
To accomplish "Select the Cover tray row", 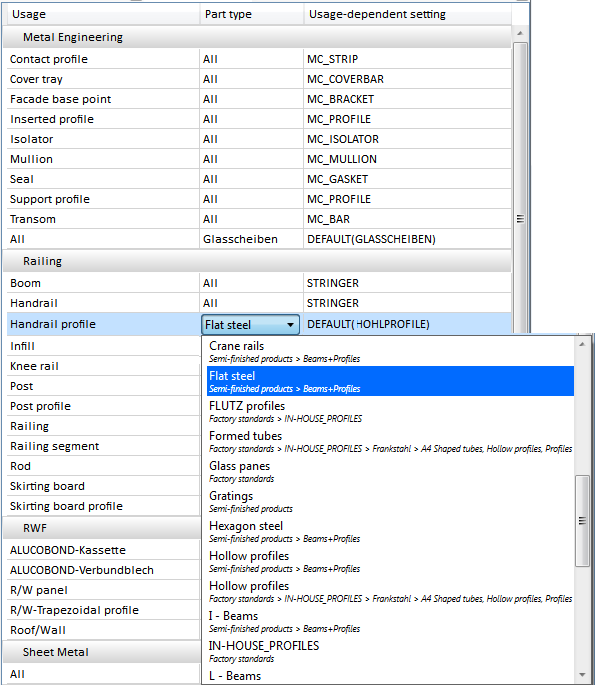I will [x=259, y=79].
